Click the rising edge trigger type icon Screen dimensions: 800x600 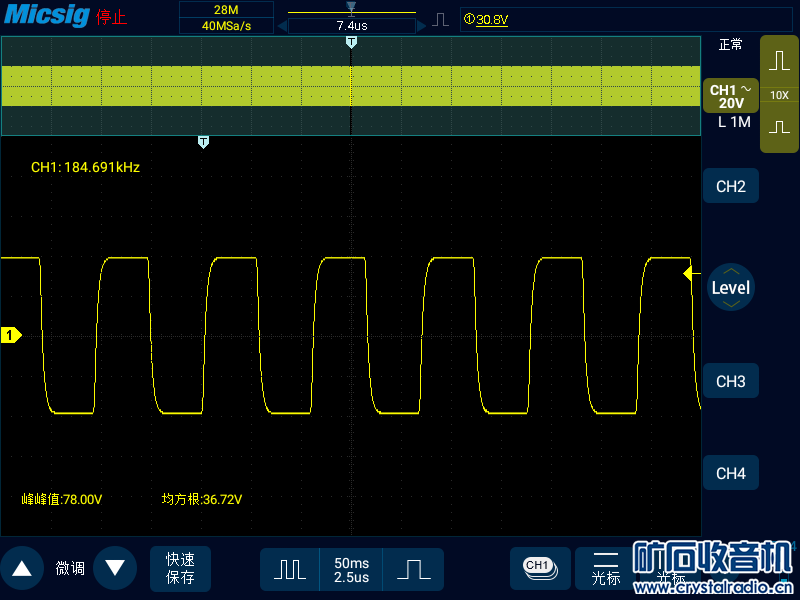pyautogui.click(x=441, y=20)
